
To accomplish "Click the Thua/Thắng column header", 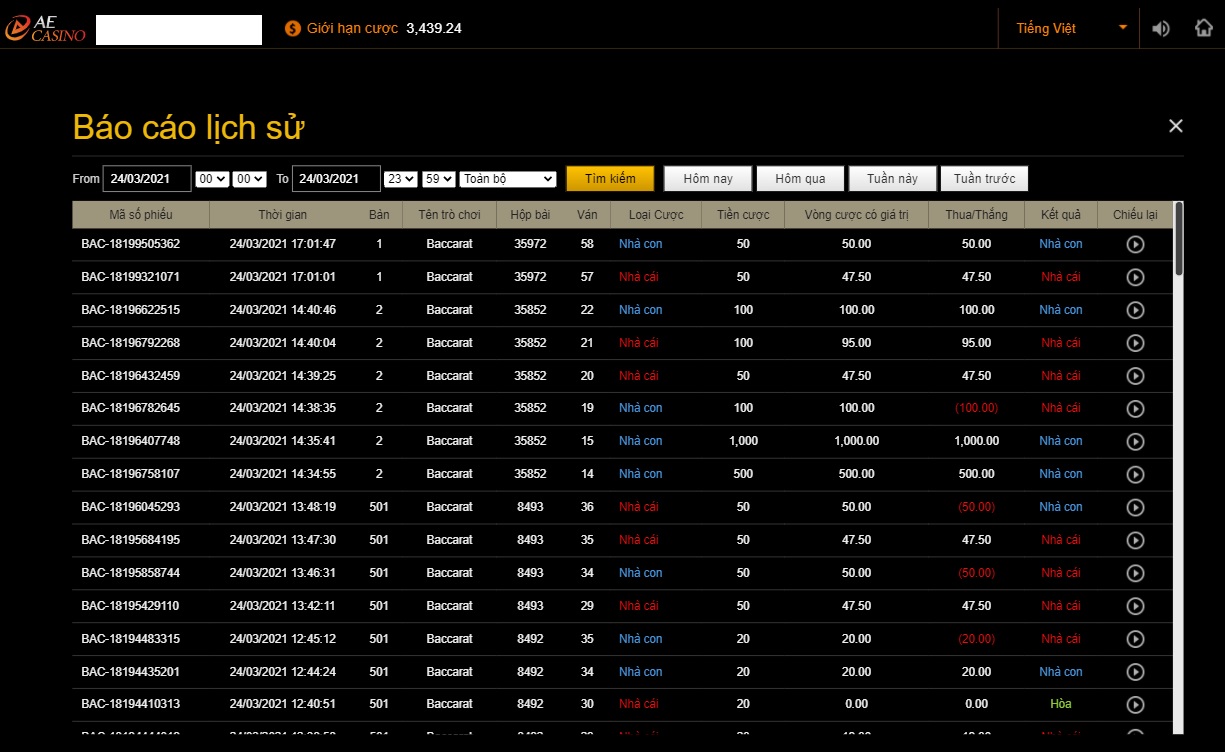I will click(x=976, y=215).
